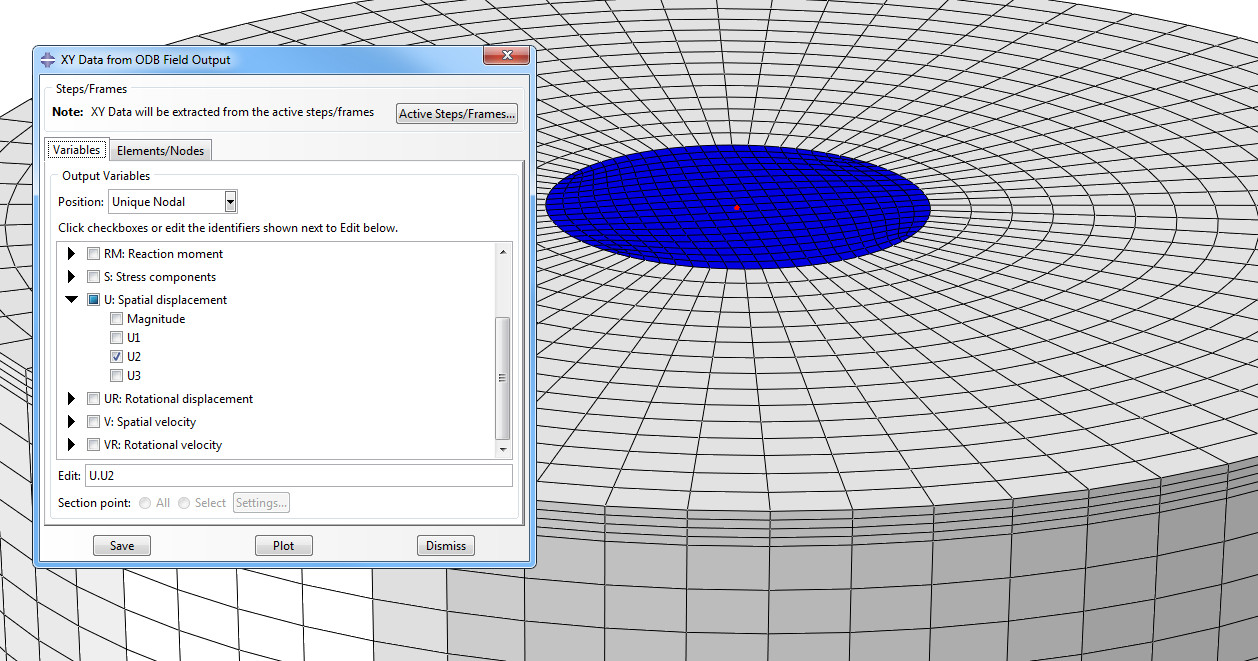Save the XY data

pyautogui.click(x=122, y=546)
